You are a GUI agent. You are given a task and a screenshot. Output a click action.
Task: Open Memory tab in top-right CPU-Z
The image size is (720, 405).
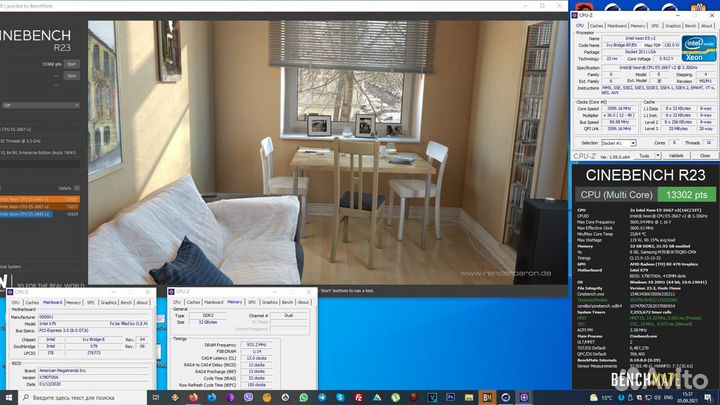point(637,26)
